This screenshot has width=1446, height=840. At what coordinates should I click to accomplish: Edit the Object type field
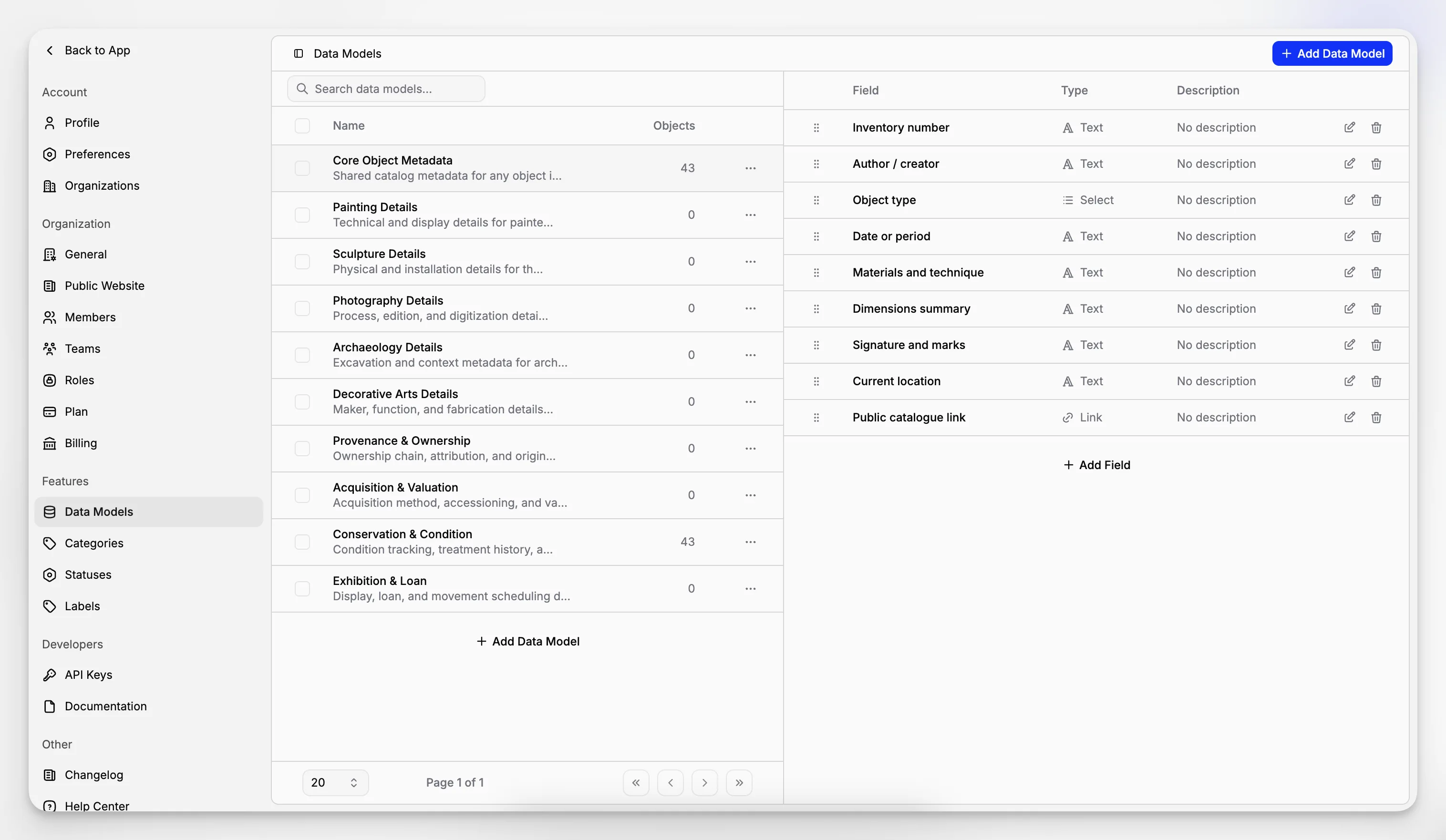[1350, 200]
